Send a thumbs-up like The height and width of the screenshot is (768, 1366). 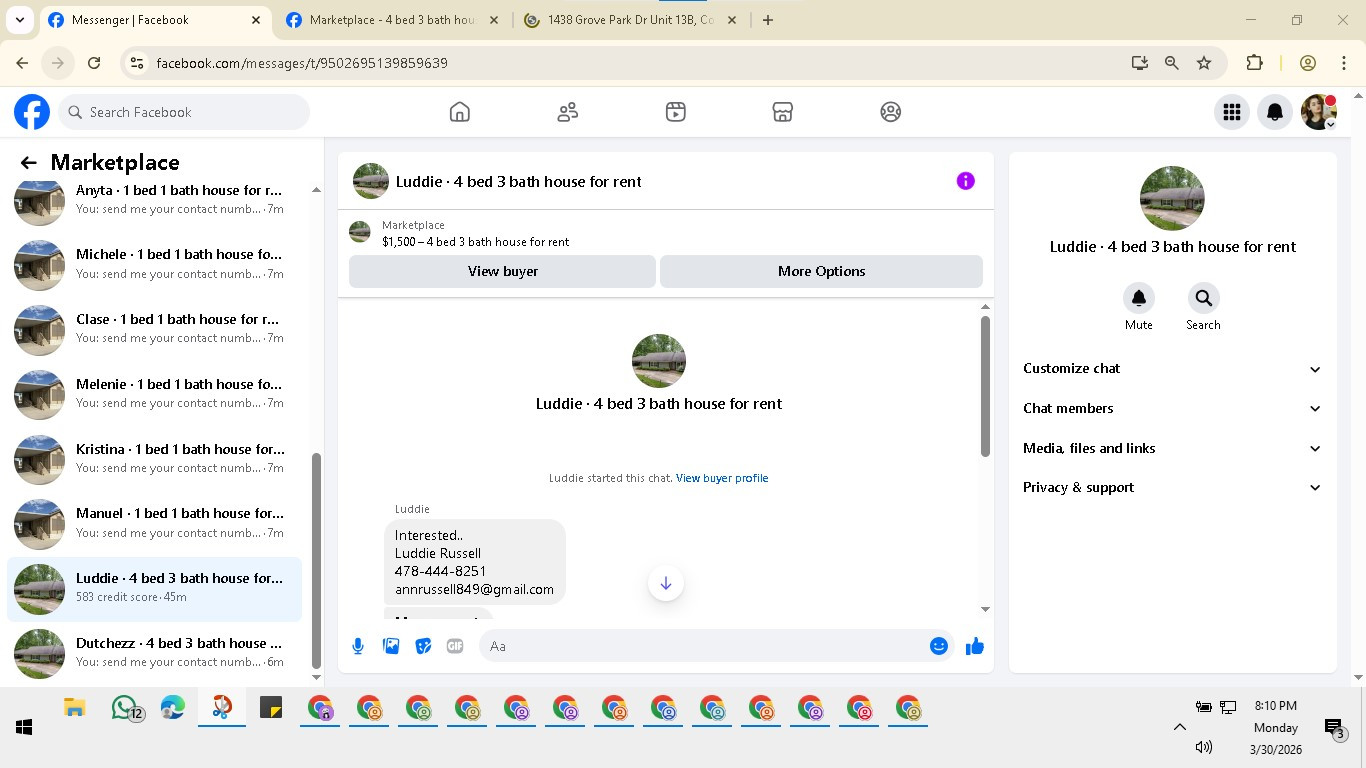point(975,646)
